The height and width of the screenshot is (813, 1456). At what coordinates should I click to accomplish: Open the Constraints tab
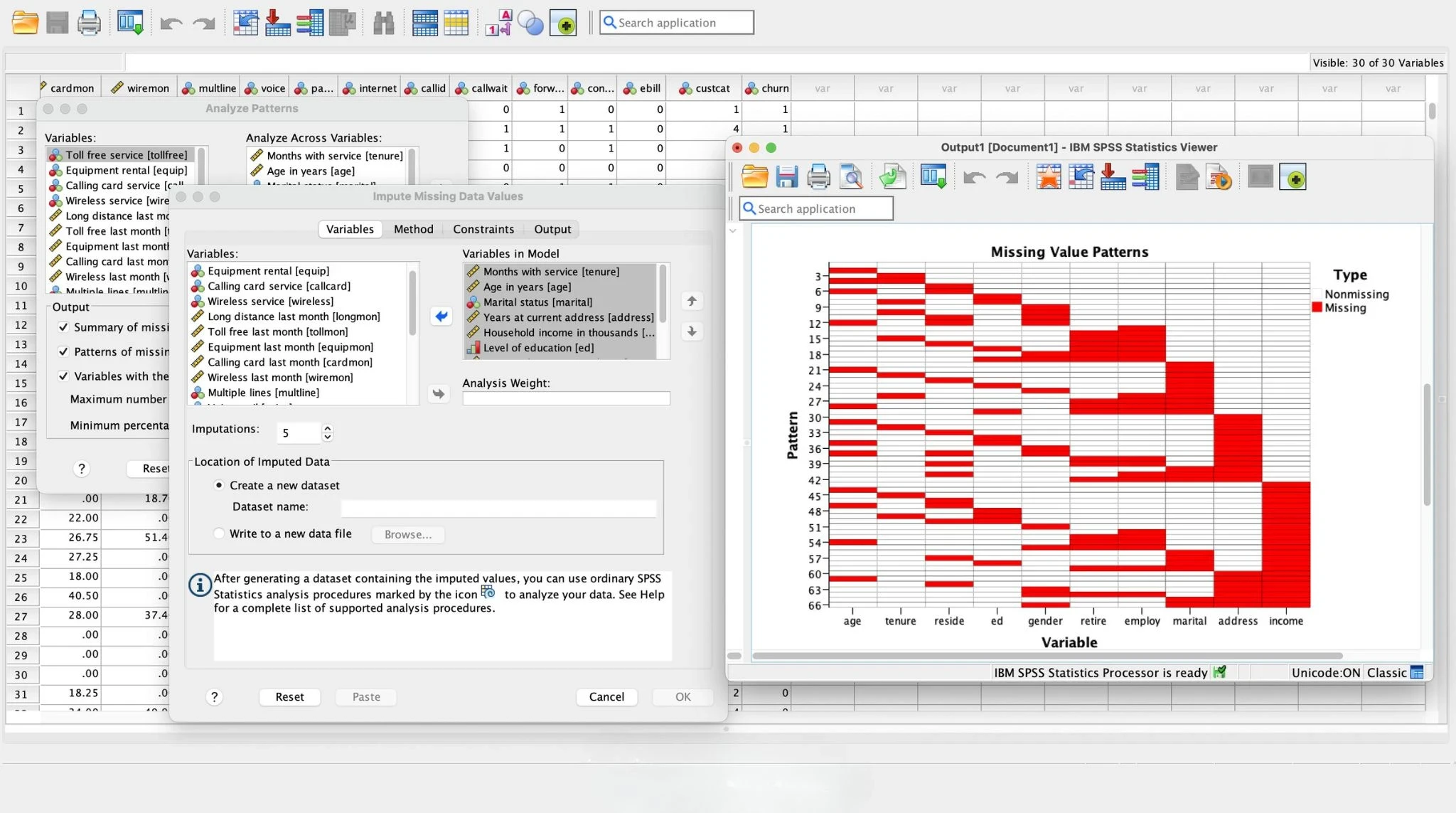point(483,229)
